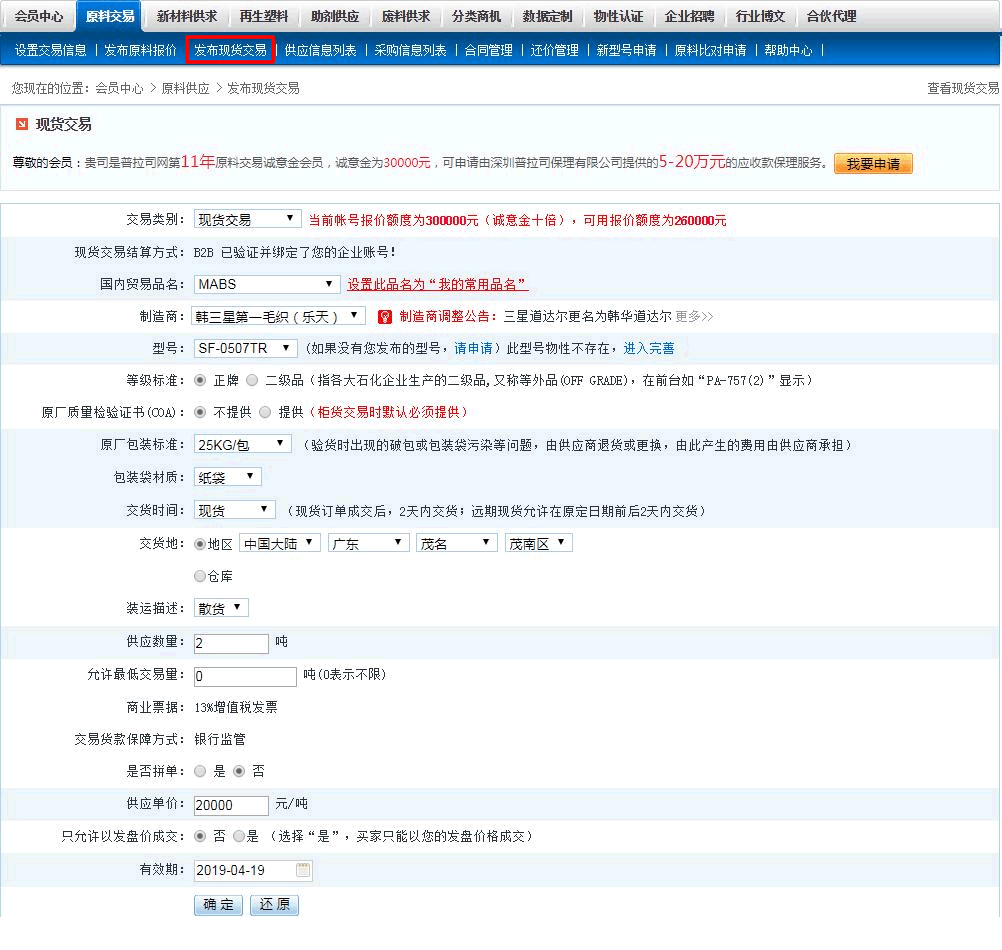
Task: Select 仓库 as delivery location type
Action: [x=200, y=576]
